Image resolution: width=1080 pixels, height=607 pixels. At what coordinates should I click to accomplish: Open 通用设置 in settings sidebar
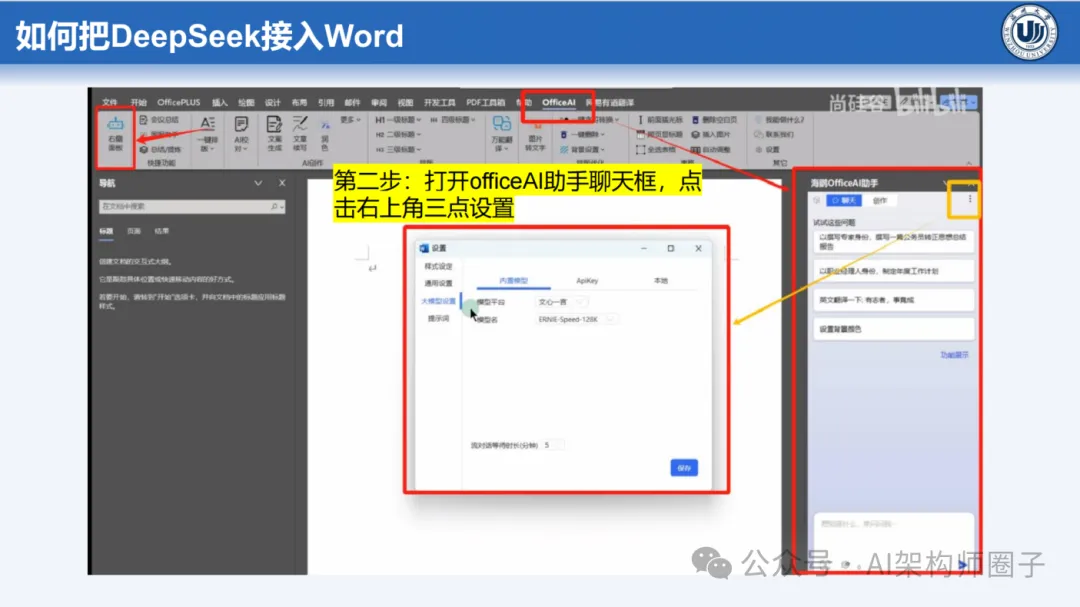pyautogui.click(x=438, y=283)
